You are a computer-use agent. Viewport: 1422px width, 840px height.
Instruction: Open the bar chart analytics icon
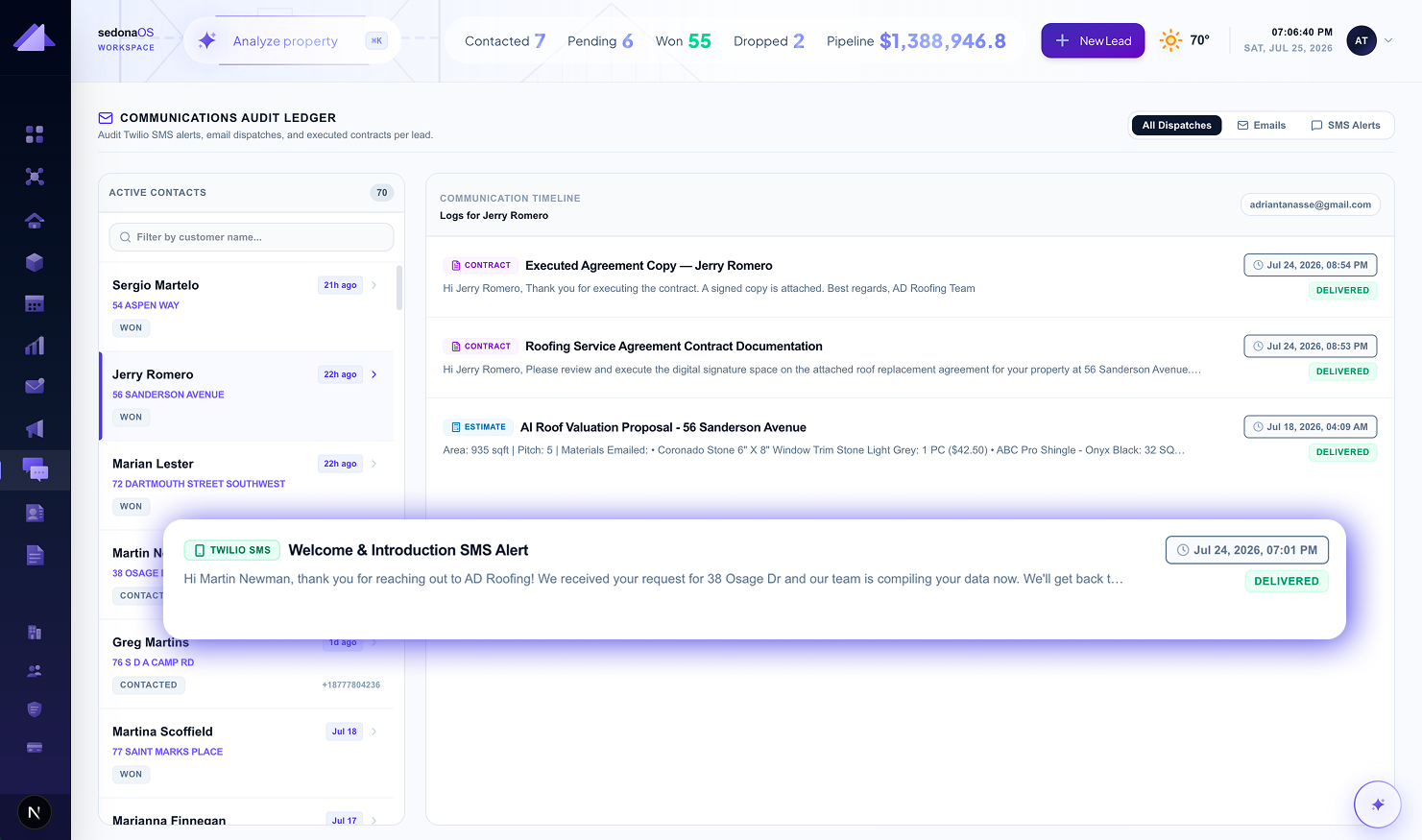[35, 346]
